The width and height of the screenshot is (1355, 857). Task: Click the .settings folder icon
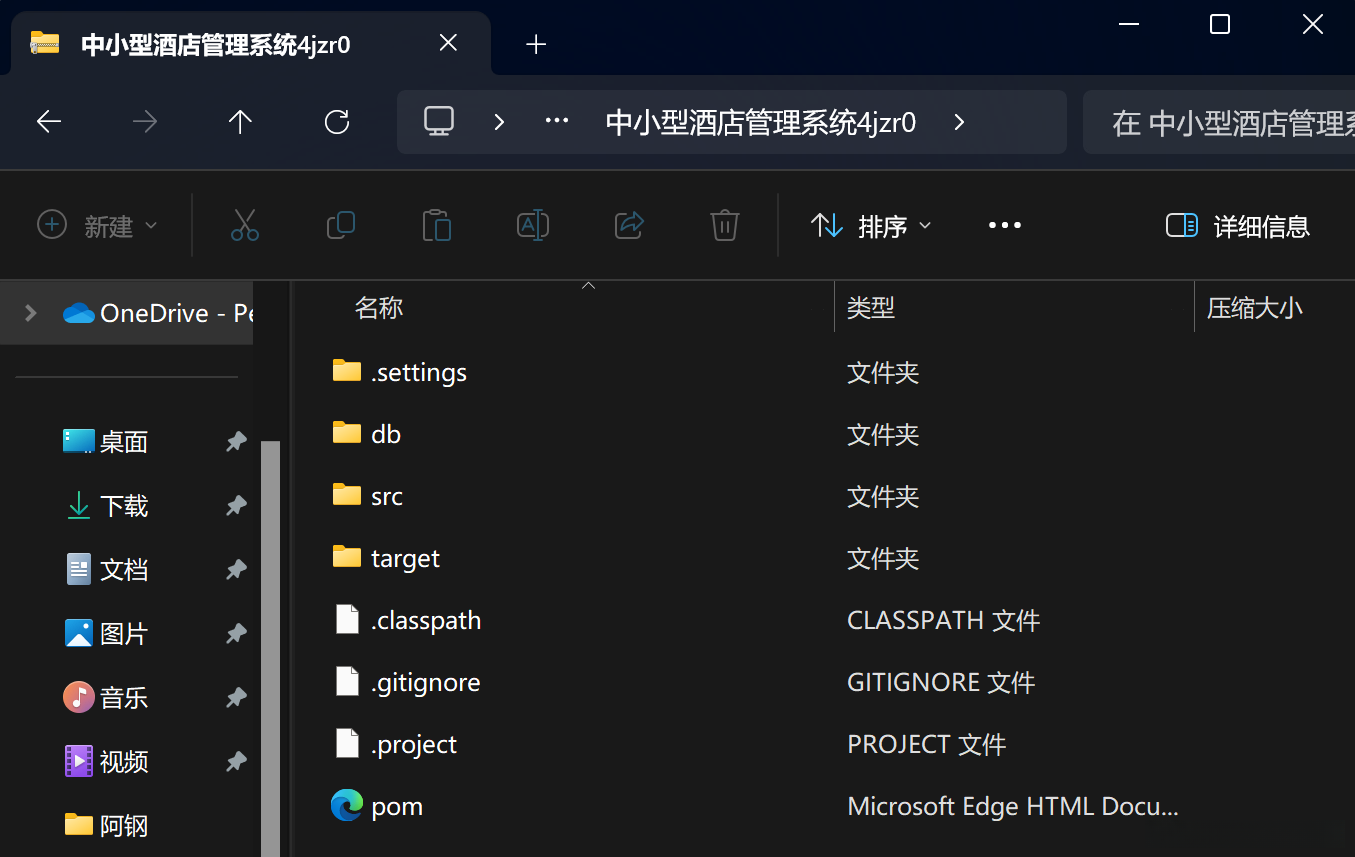346,372
